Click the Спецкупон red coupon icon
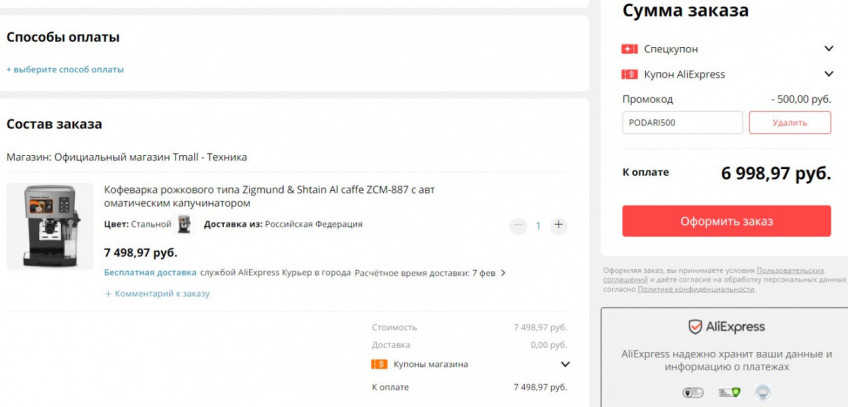Image resolution: width=848 pixels, height=407 pixels. 629,49
